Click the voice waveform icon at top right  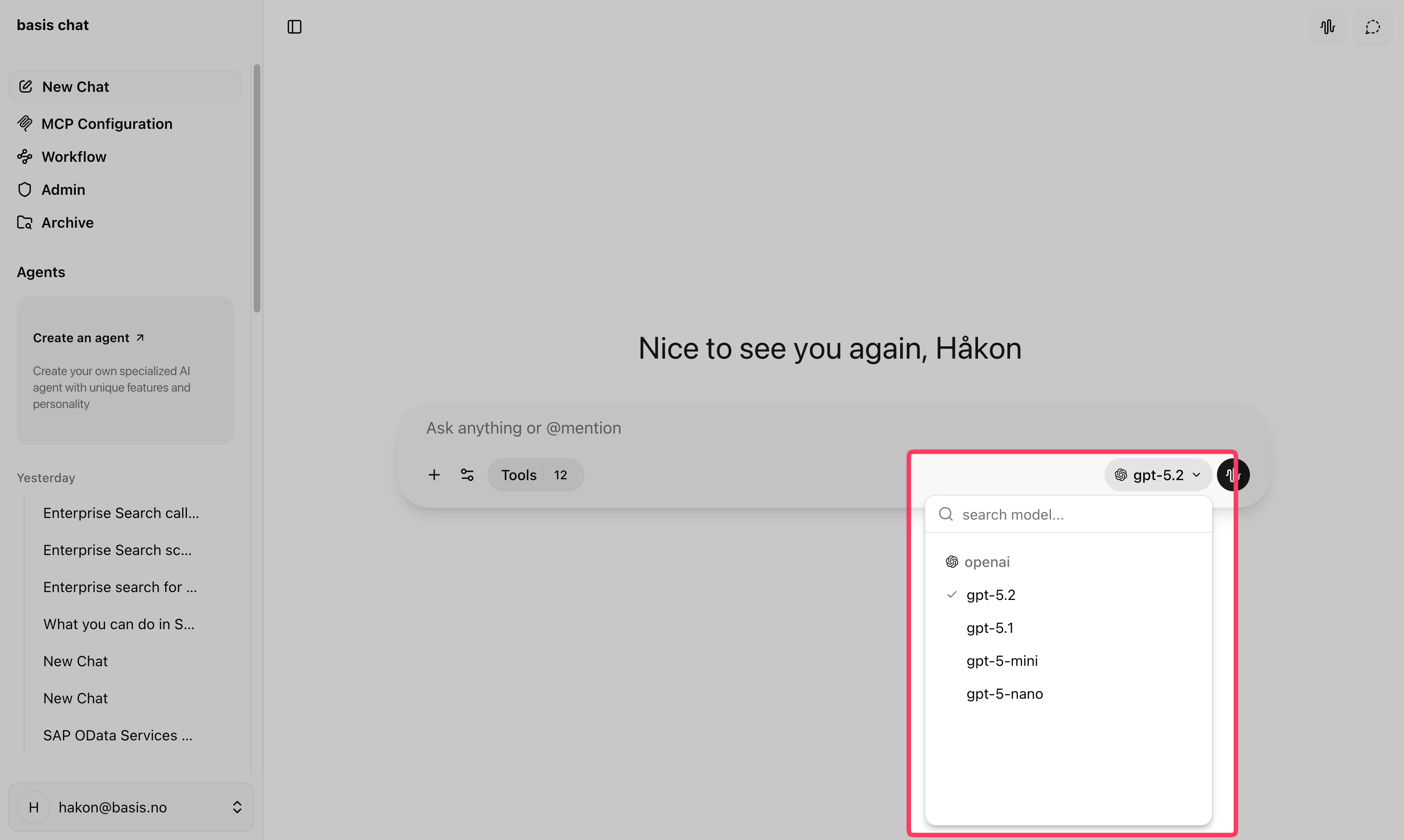click(1327, 27)
